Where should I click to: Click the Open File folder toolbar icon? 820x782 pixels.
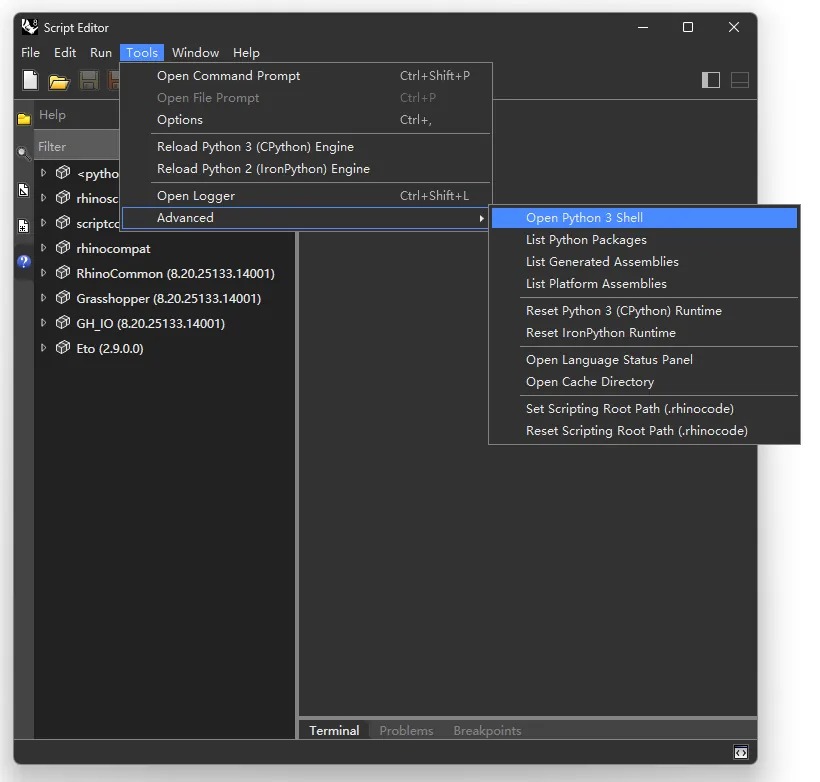[59, 81]
